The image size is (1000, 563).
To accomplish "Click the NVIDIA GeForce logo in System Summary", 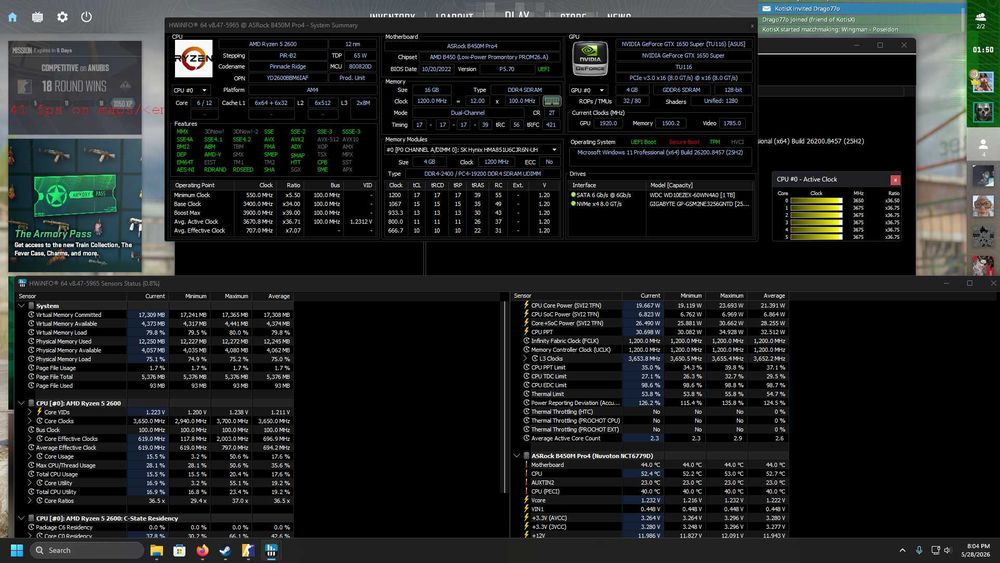I will coord(589,59).
